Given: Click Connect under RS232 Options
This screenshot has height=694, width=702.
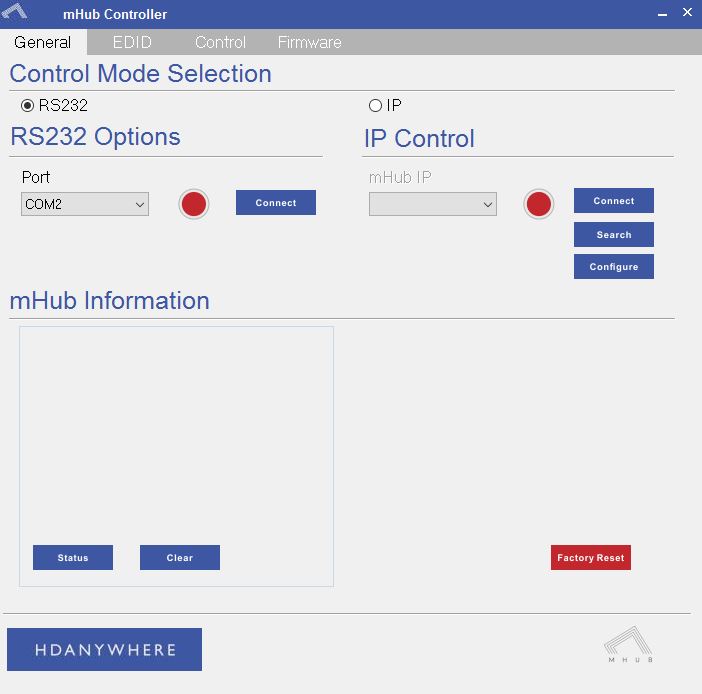Looking at the screenshot, I should tap(276, 203).
